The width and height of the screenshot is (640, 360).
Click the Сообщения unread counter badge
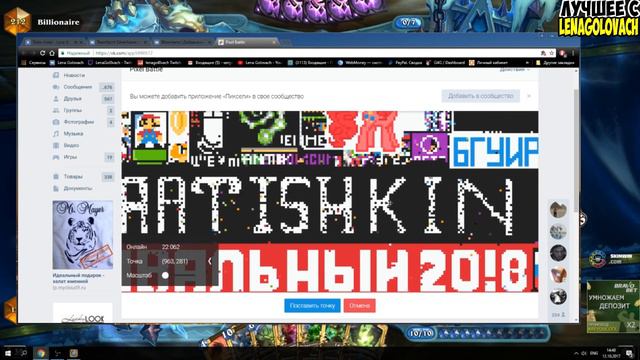(107, 87)
